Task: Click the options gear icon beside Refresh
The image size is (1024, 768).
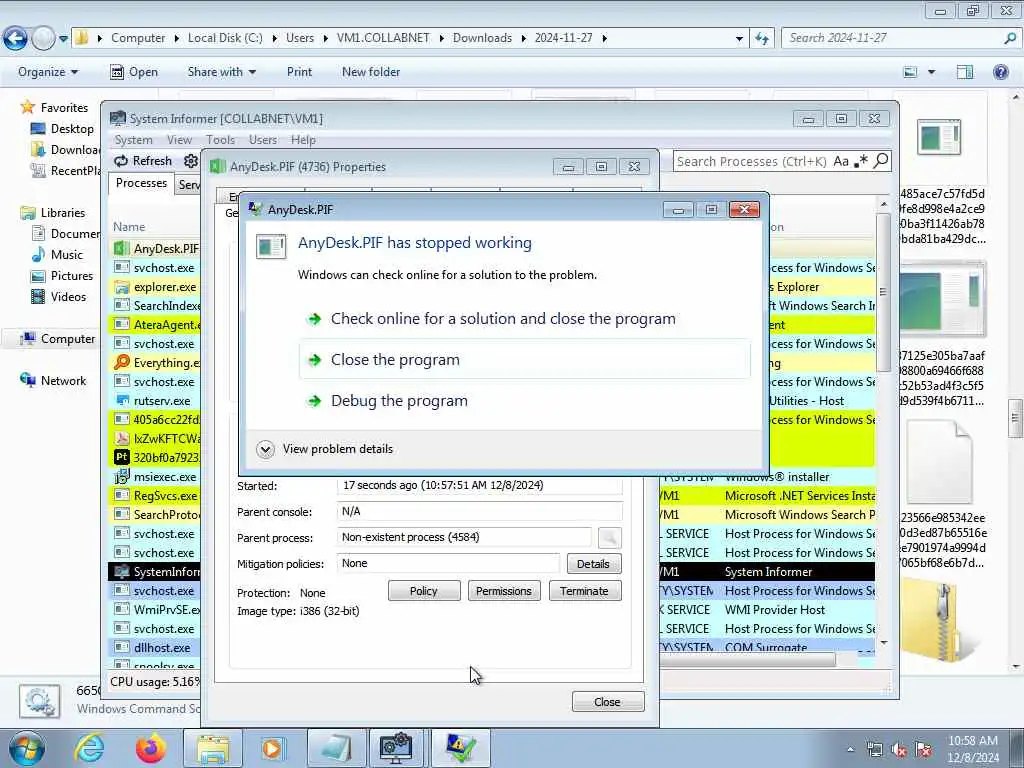Action: (x=191, y=161)
